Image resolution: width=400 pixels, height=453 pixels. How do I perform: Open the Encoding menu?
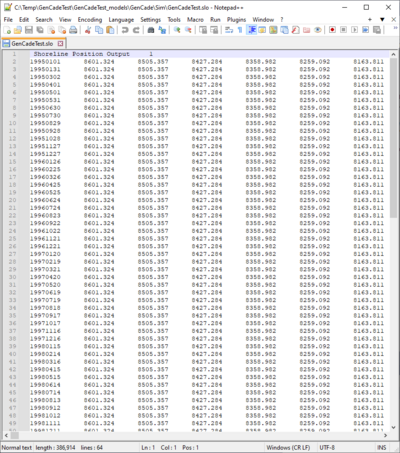coord(90,20)
